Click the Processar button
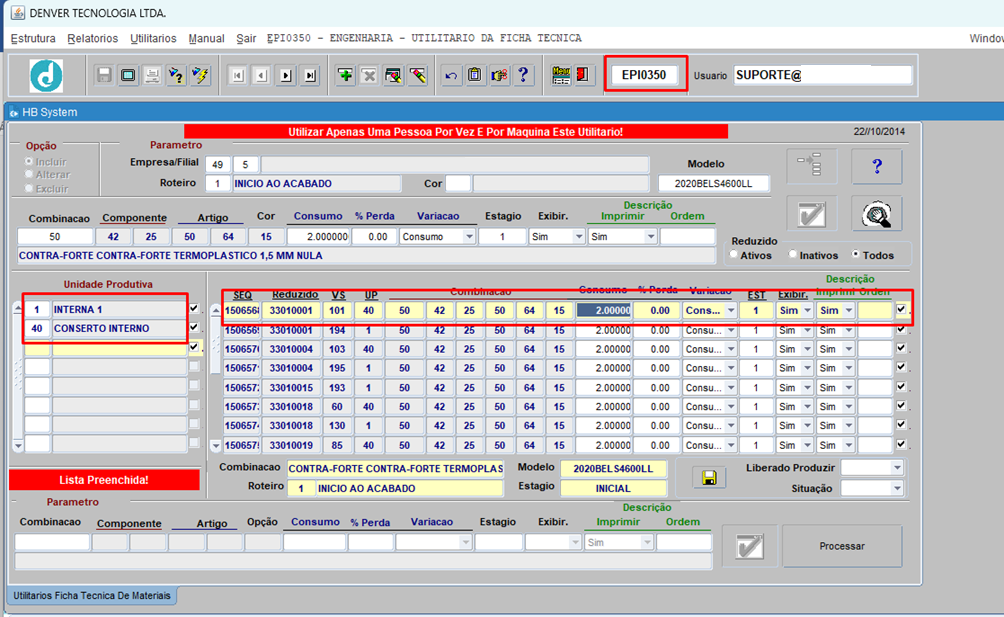 coord(842,546)
